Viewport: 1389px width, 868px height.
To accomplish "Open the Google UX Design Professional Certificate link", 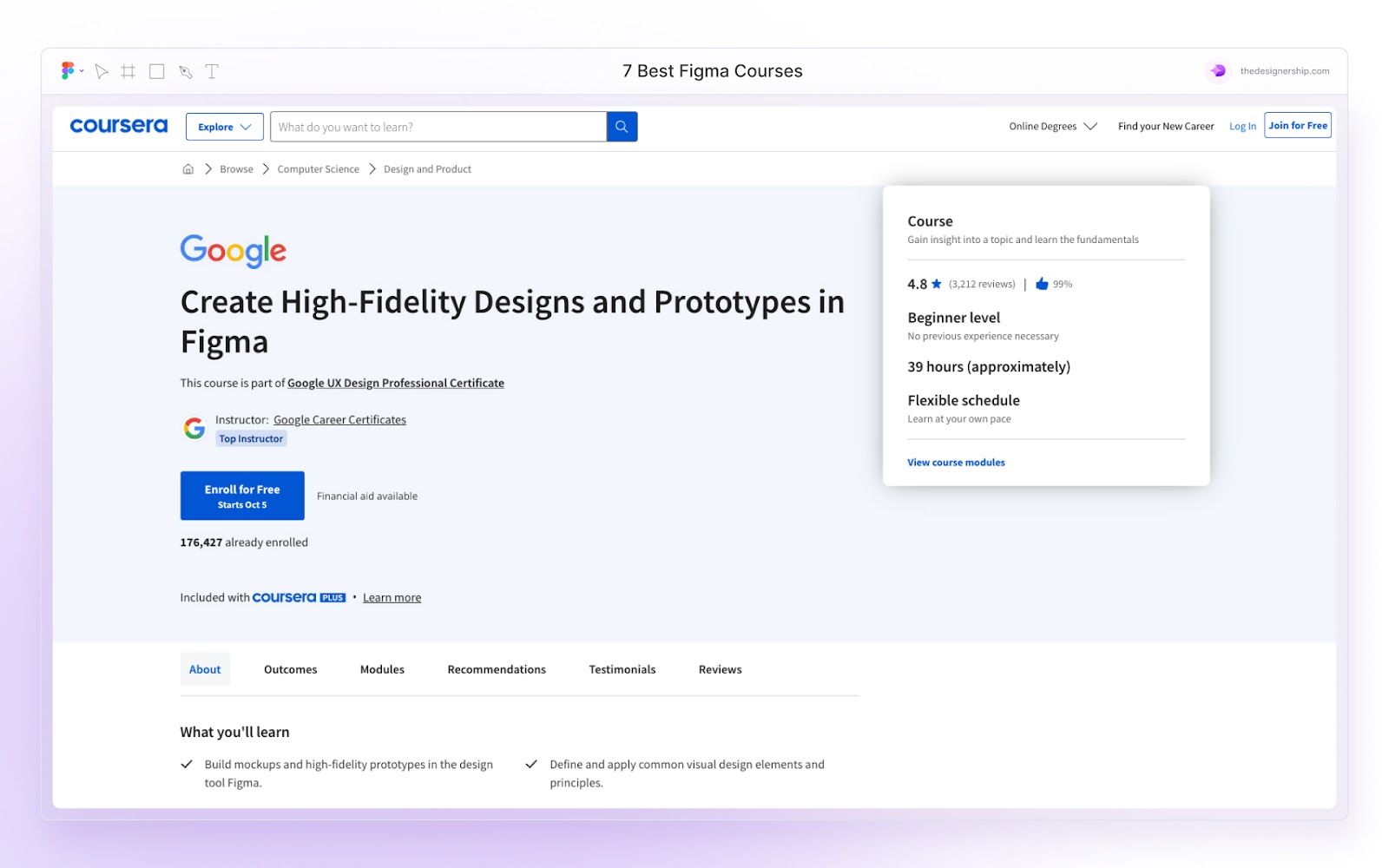I will click(395, 383).
